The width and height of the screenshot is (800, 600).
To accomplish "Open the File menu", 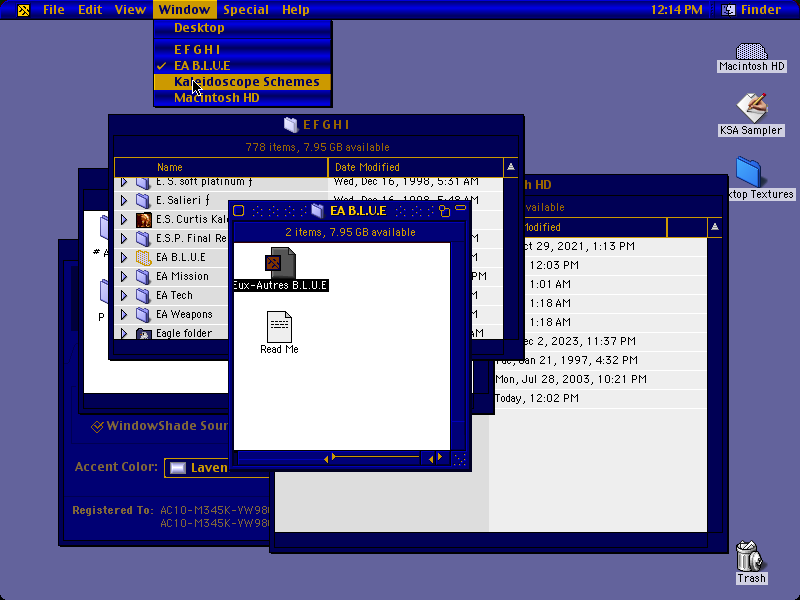I will pyautogui.click(x=54, y=10).
